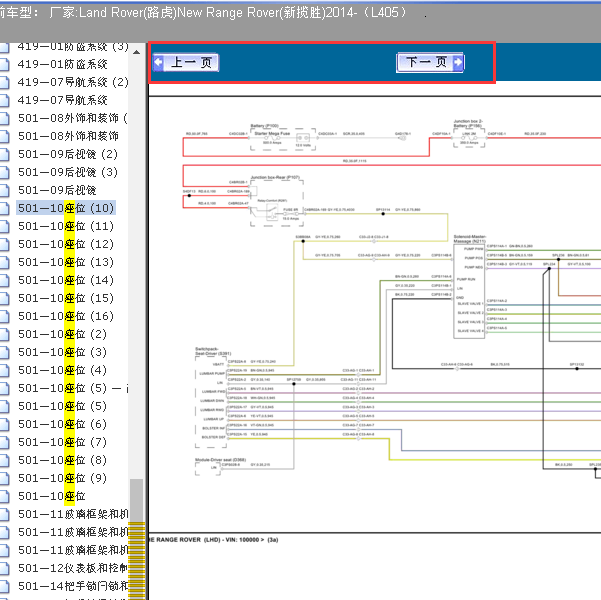The height and width of the screenshot is (600, 601).
Task: Click document icon next to 501-12仪表板 entry
Action: (4, 569)
